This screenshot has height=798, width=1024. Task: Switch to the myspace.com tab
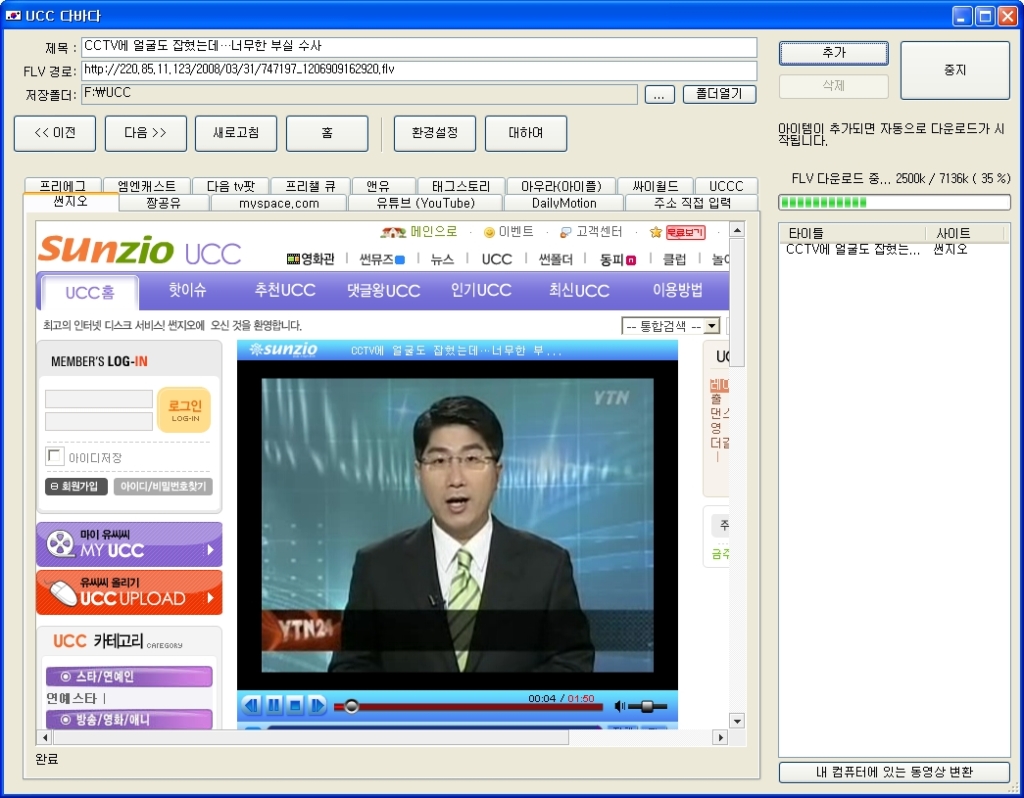(279, 203)
